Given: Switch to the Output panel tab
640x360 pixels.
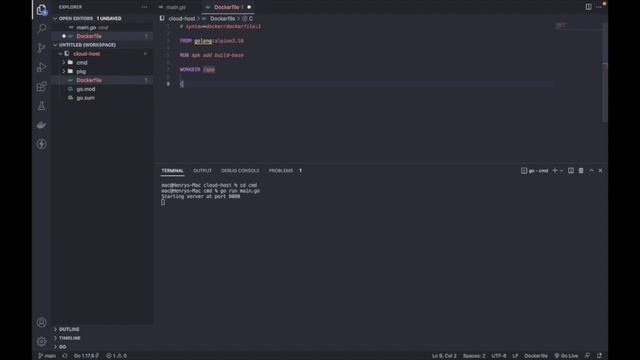Looking at the screenshot, I should 202,171.
